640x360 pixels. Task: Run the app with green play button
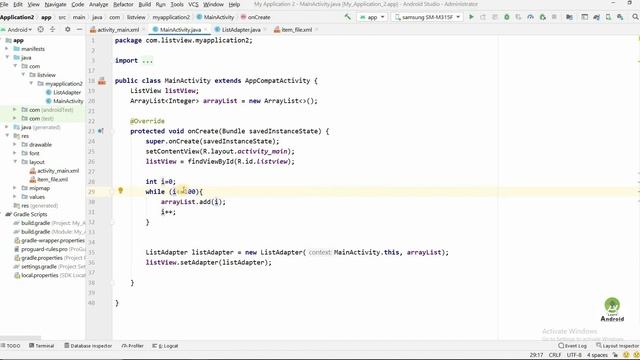[471, 17]
